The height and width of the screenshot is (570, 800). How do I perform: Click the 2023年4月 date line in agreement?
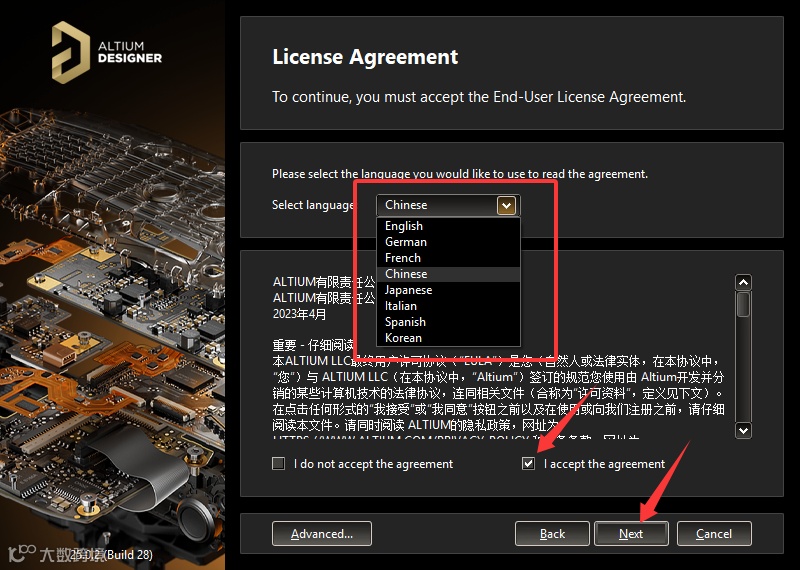tap(299, 314)
